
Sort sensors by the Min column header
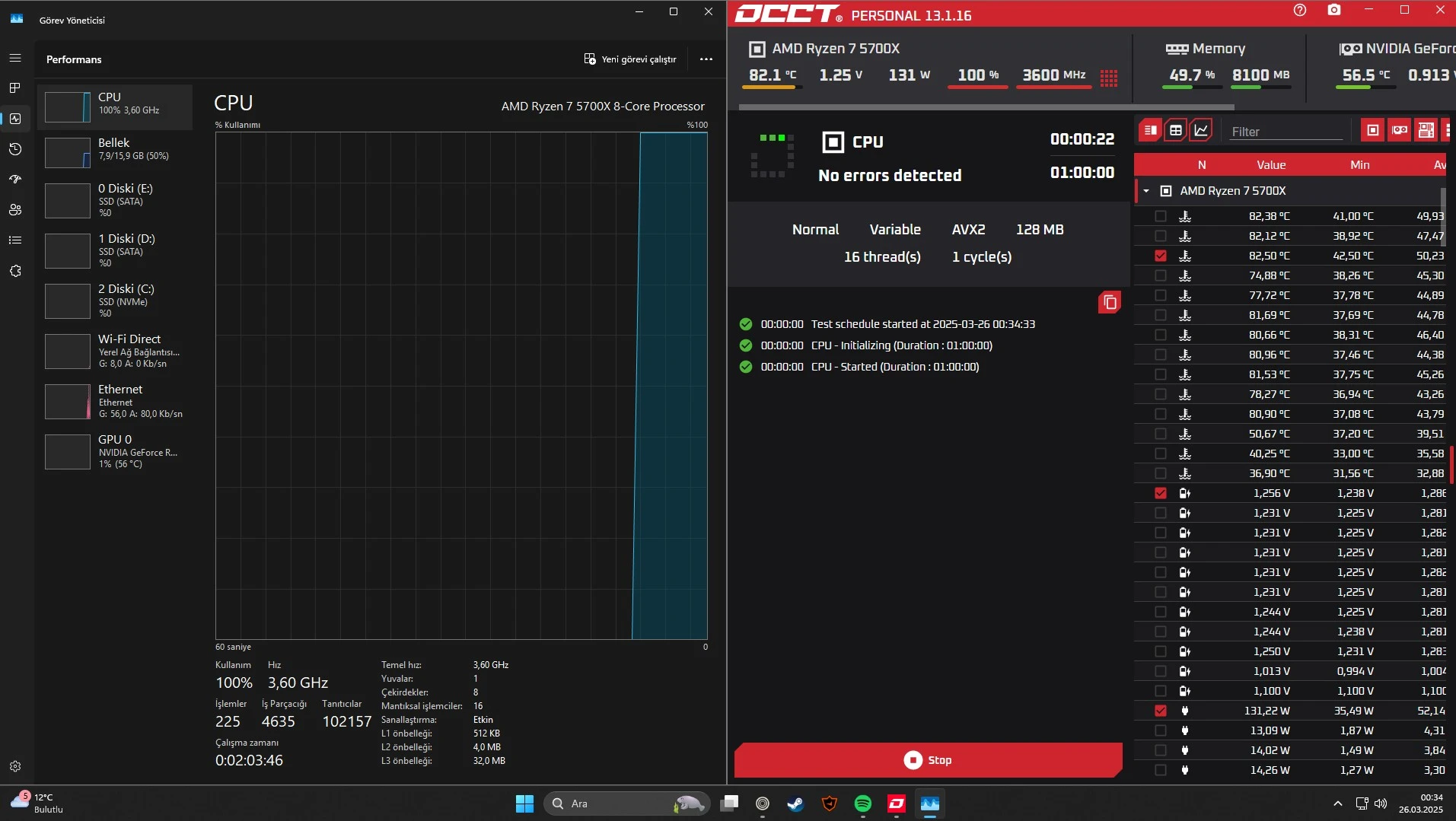pos(1359,165)
